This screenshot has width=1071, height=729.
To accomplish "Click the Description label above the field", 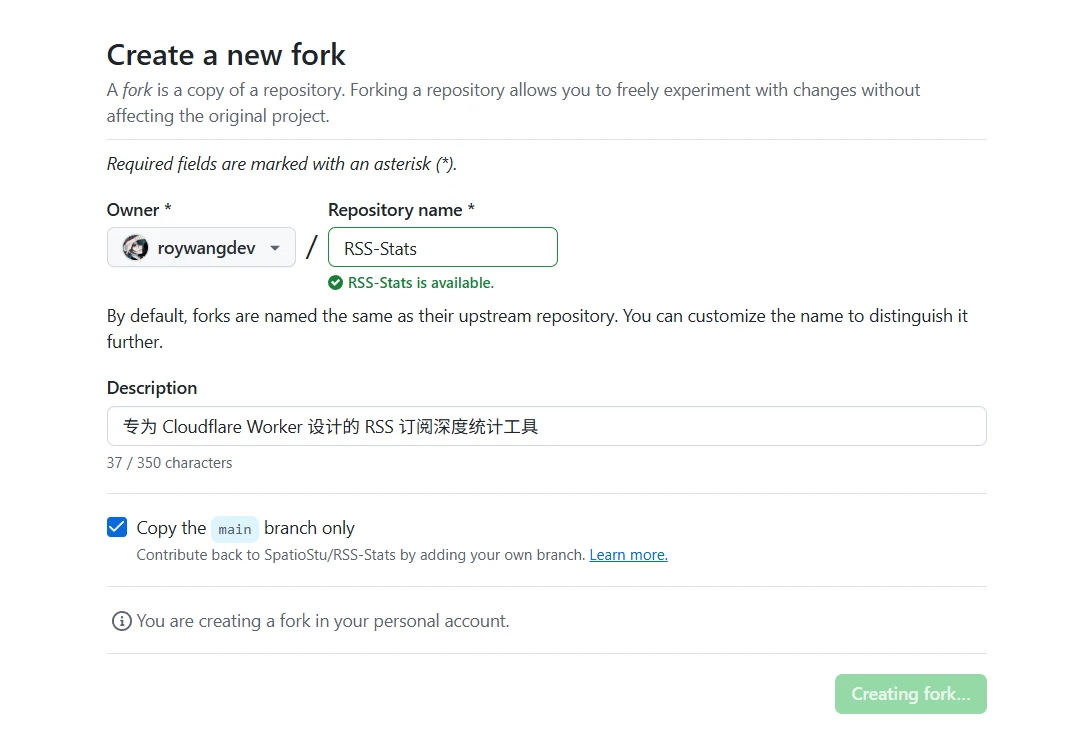I will tap(152, 388).
